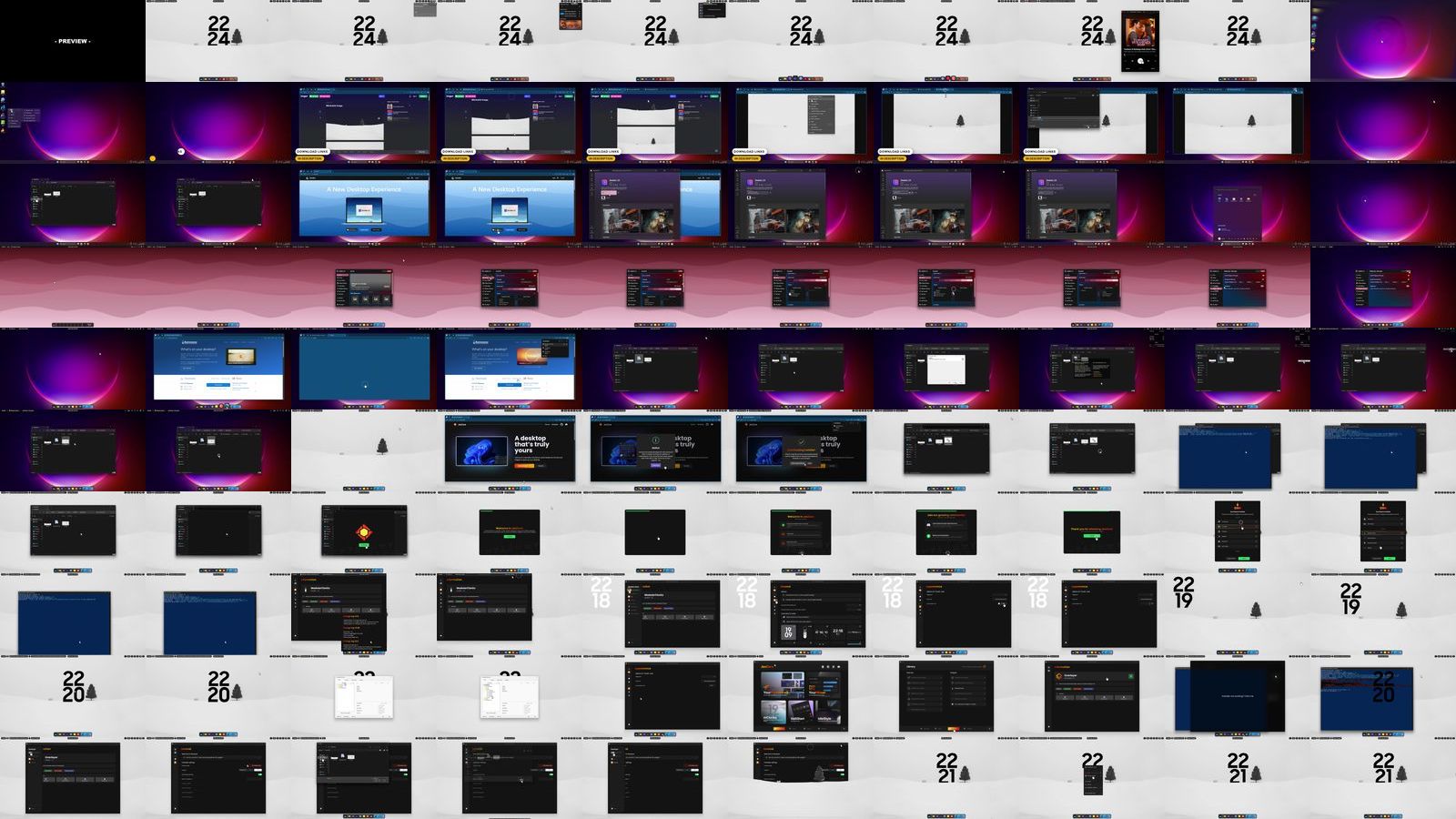Open the dark Library panel frame
This screenshot has width=1456, height=819.
pyautogui.click(x=946, y=696)
